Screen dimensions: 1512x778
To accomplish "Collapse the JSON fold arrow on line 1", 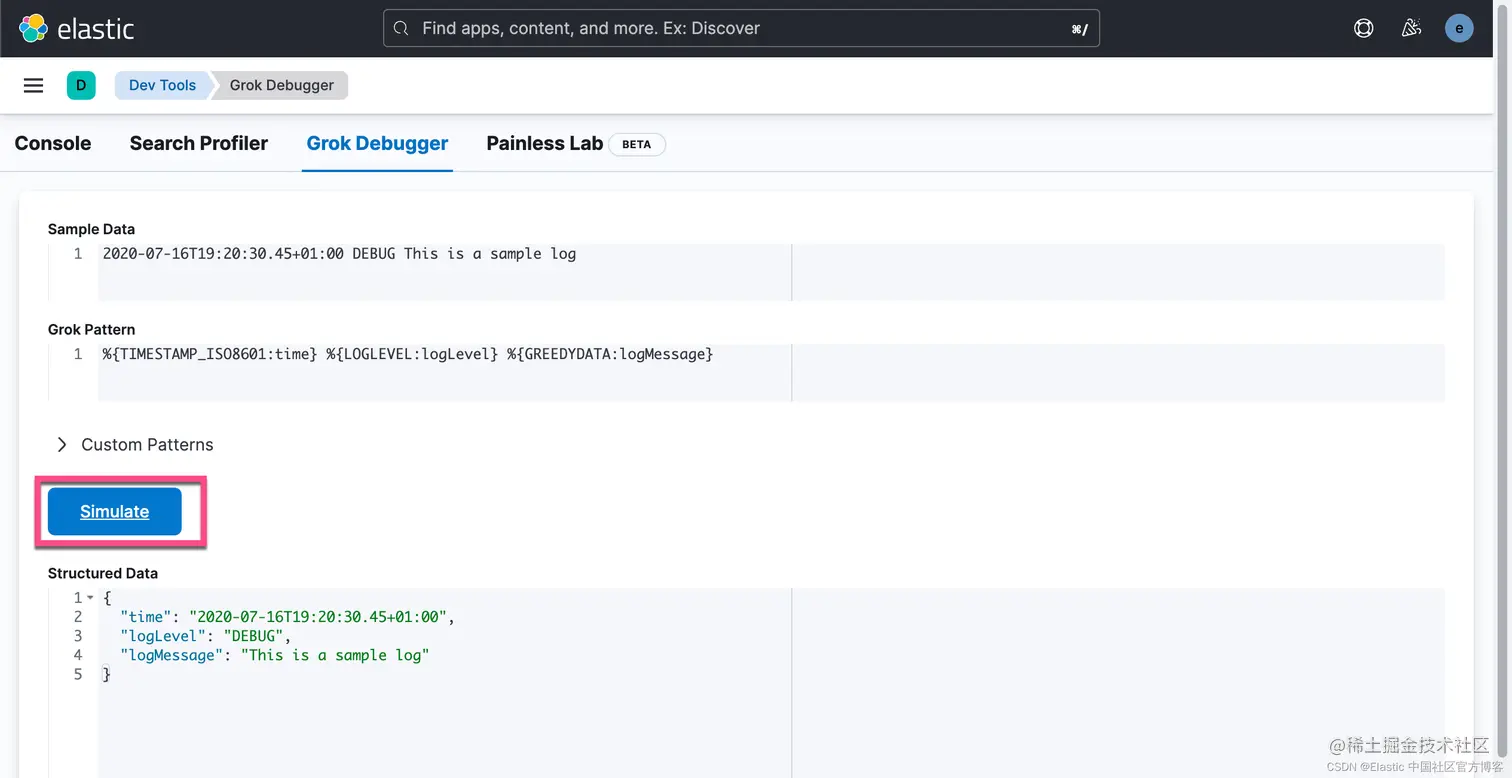I will click(90, 597).
